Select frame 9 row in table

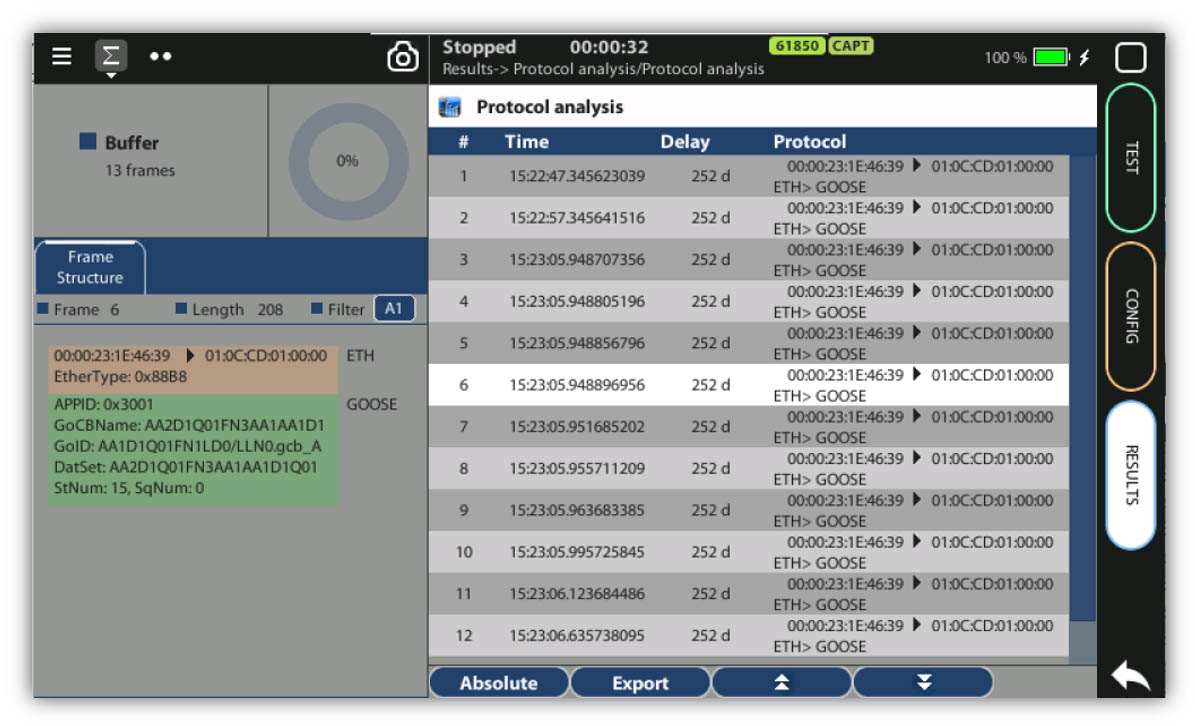pyautogui.click(x=748, y=510)
